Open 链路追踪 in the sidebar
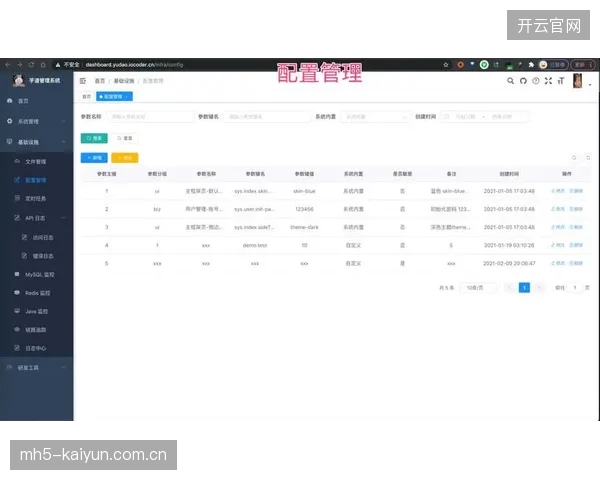 tap(36, 330)
